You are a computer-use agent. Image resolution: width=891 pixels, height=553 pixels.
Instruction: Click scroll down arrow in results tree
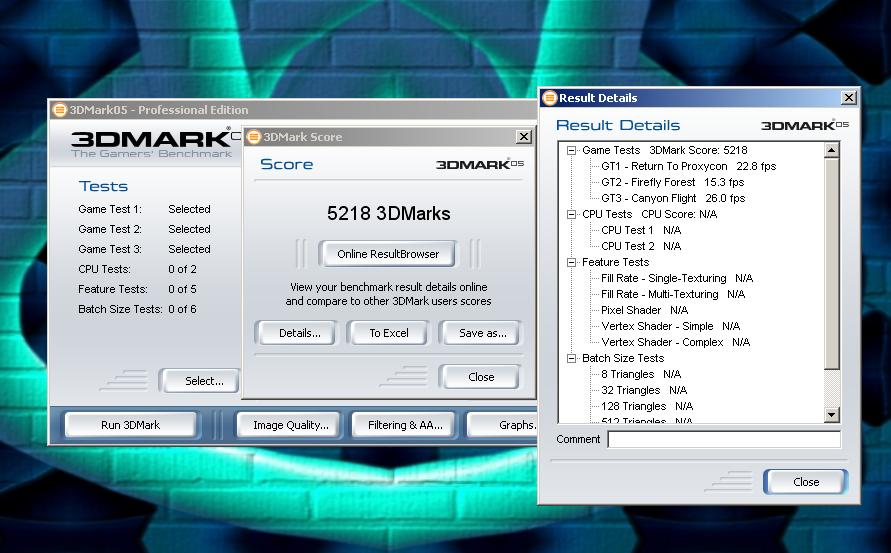click(x=831, y=414)
